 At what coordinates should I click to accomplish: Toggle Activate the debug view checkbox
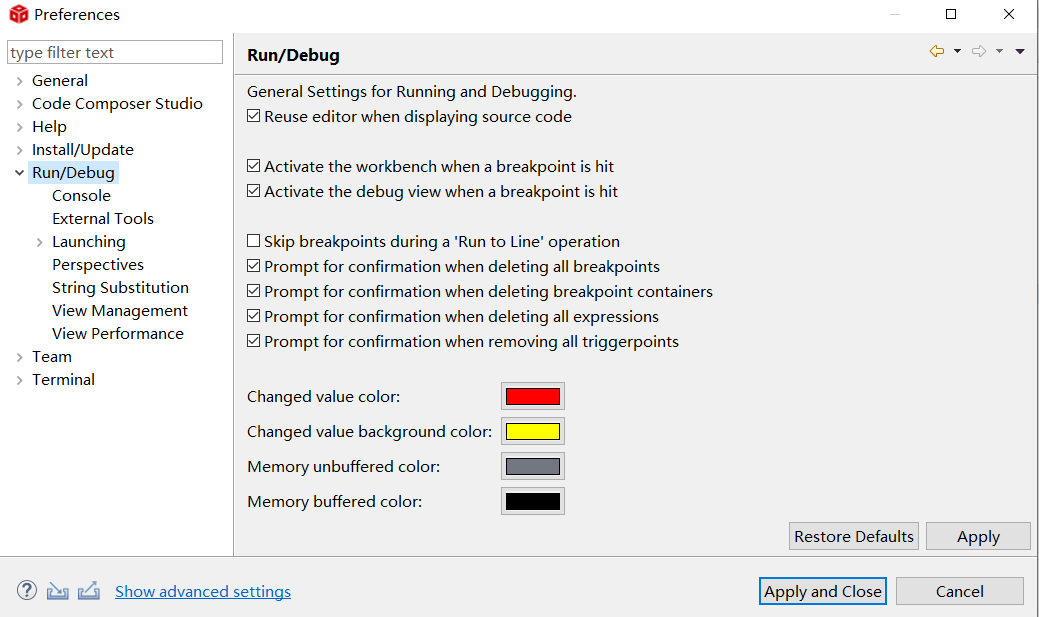pyautogui.click(x=254, y=192)
